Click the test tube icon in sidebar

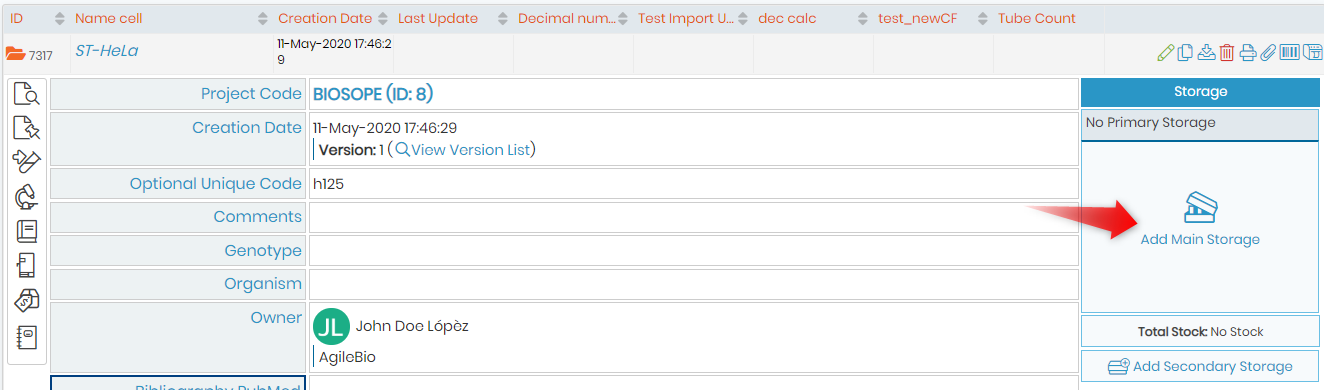[x=27, y=162]
